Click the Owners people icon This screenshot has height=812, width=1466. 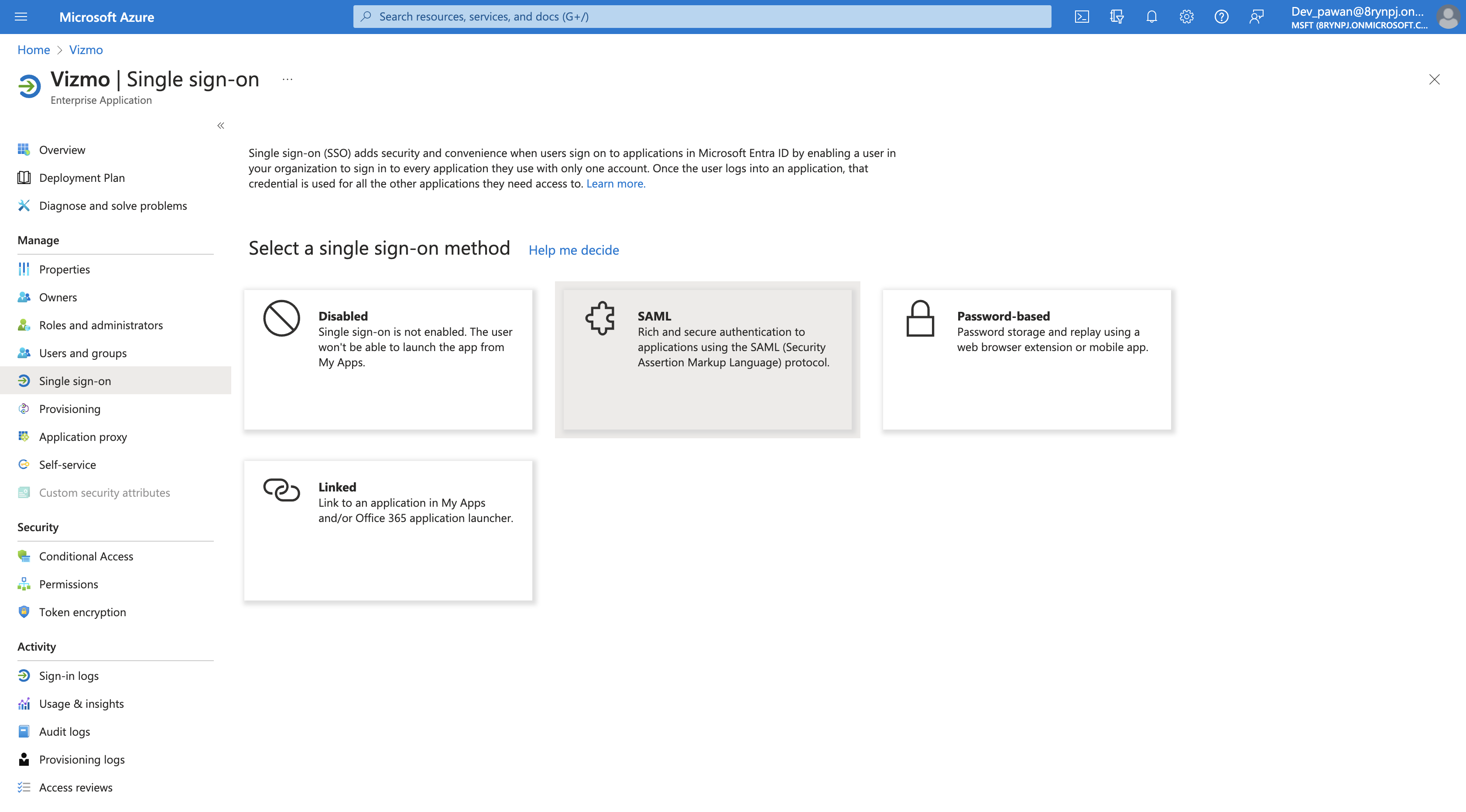(x=23, y=297)
